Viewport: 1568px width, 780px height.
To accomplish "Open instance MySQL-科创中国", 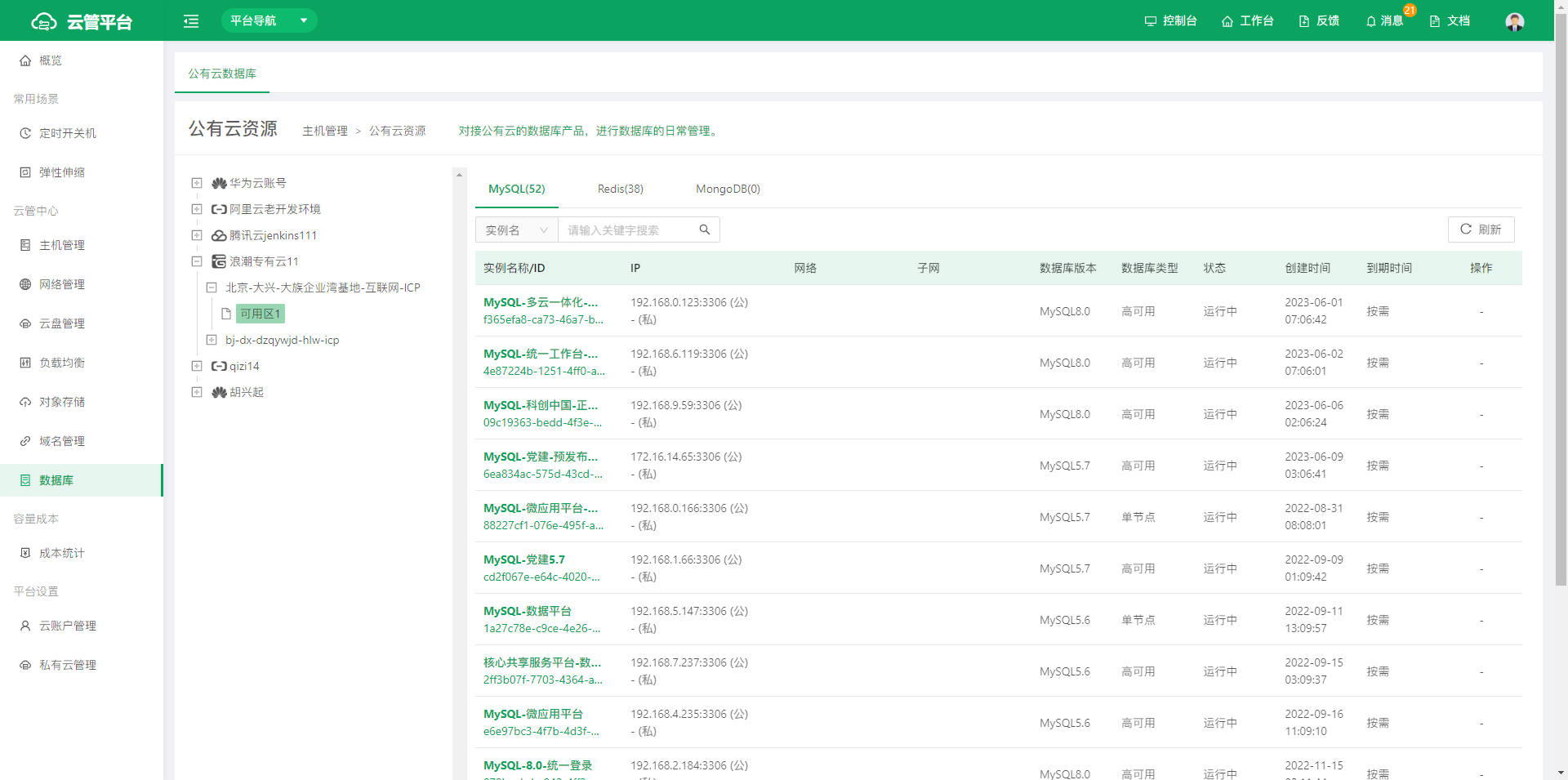I will point(541,405).
